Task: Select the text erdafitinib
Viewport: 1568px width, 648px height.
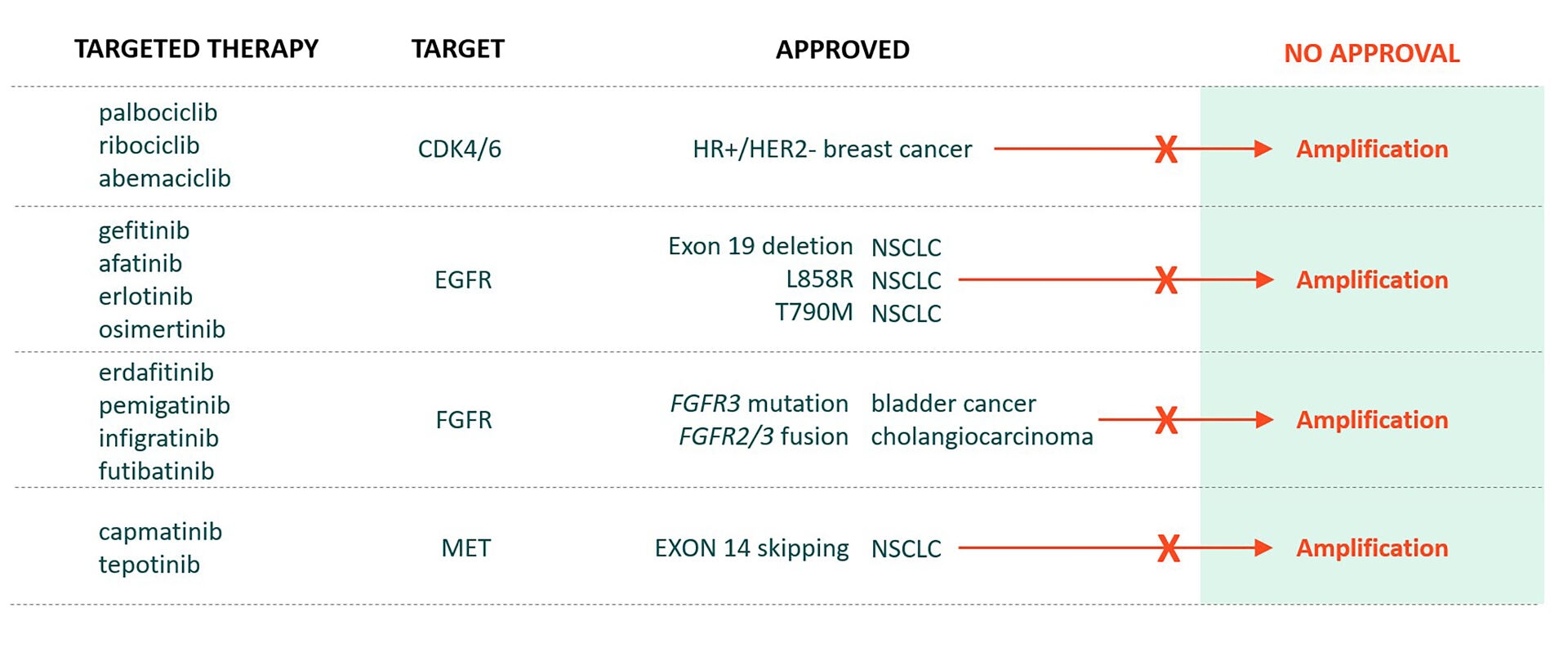Action: [156, 373]
